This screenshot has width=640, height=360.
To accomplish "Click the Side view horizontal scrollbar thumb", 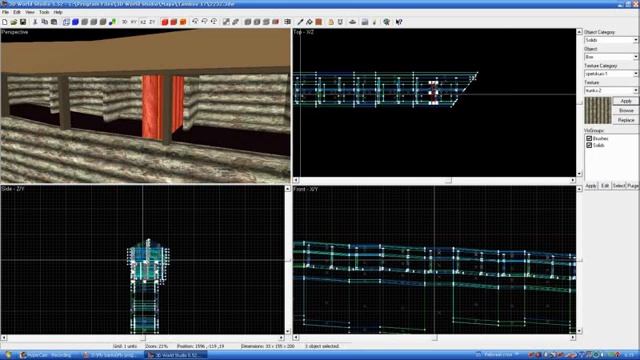I will click(142, 338).
